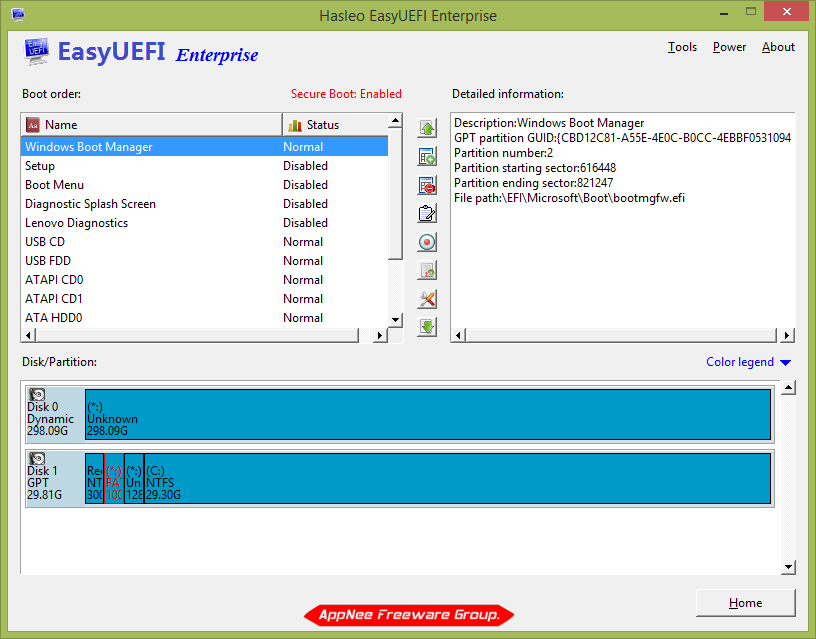816x639 pixels.
Task: Click the edit entry clipboard-and-pencil icon
Action: click(x=427, y=213)
